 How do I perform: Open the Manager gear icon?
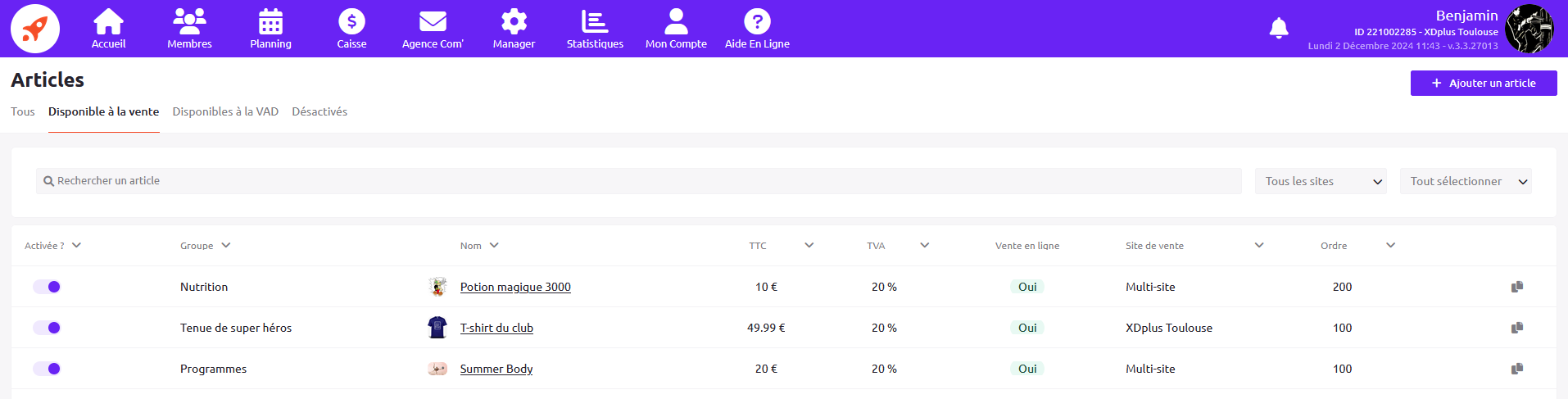(514, 22)
